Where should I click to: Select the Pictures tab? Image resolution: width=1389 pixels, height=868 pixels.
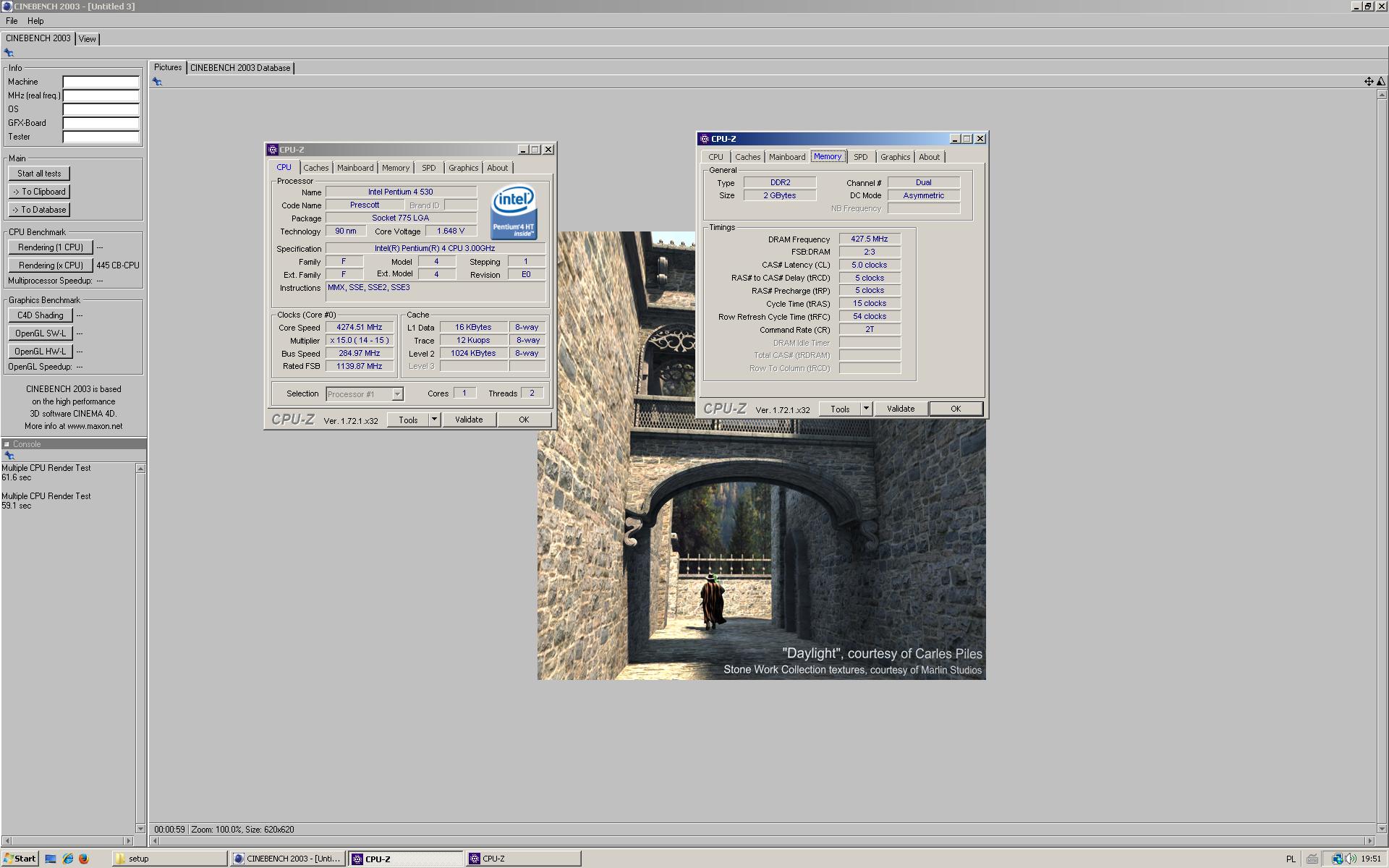[168, 67]
